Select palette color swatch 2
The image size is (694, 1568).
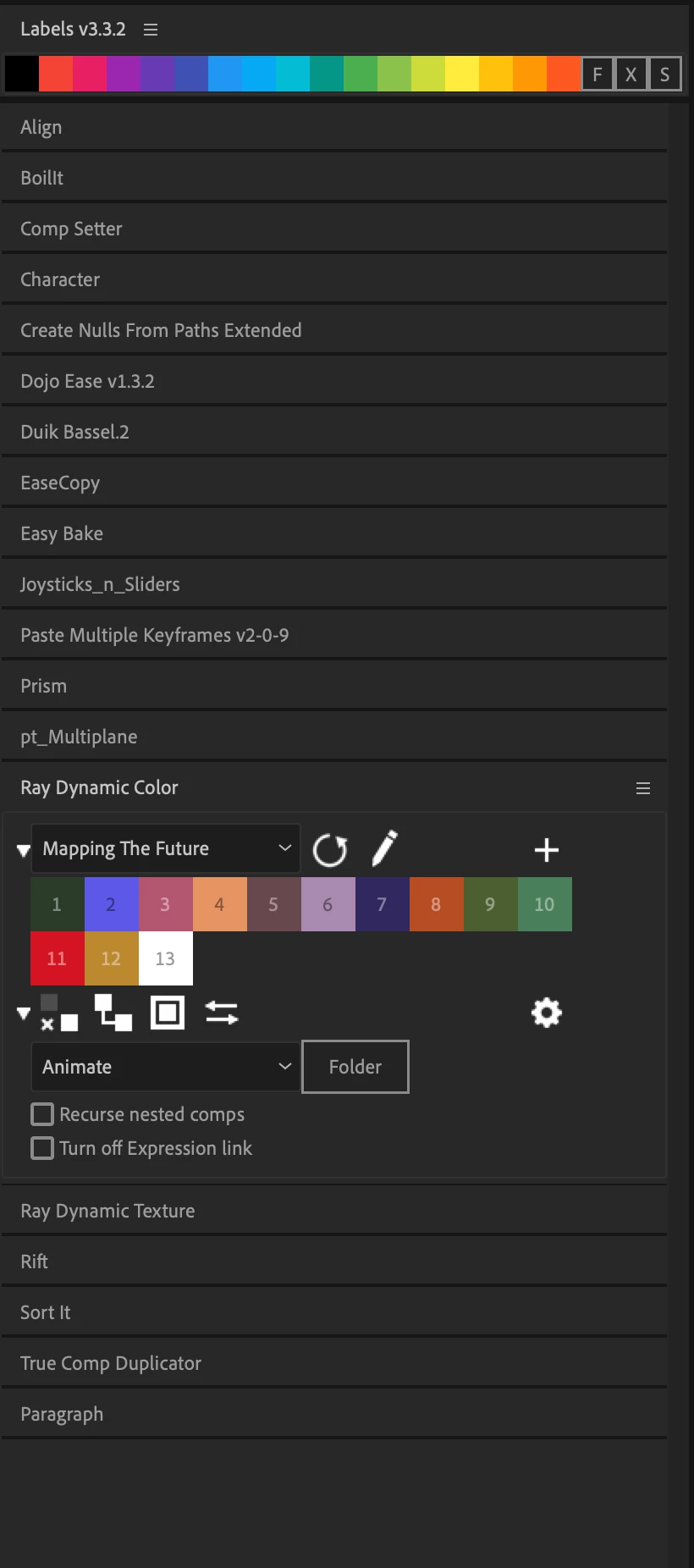(112, 904)
